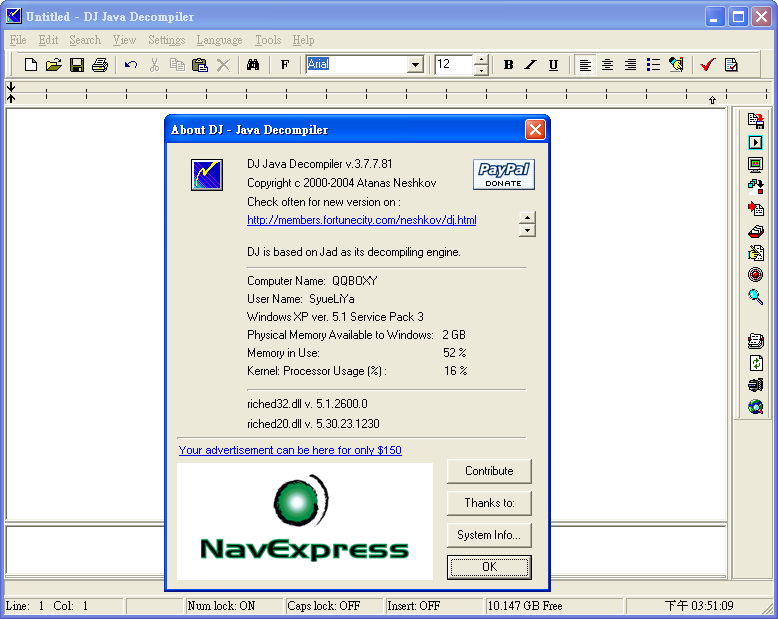
Task: Close the About DJ dialog
Action: (x=535, y=130)
